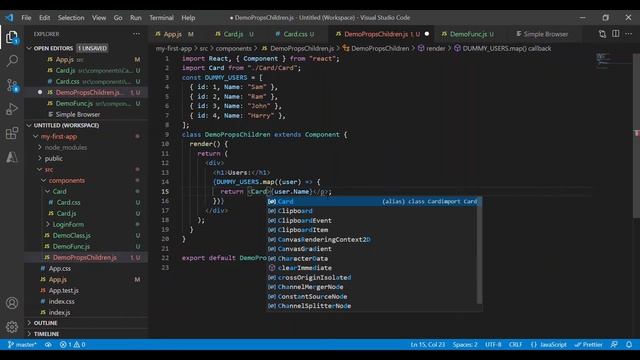Expand the Timeline section
The width and height of the screenshot is (640, 360).
(x=29, y=334)
